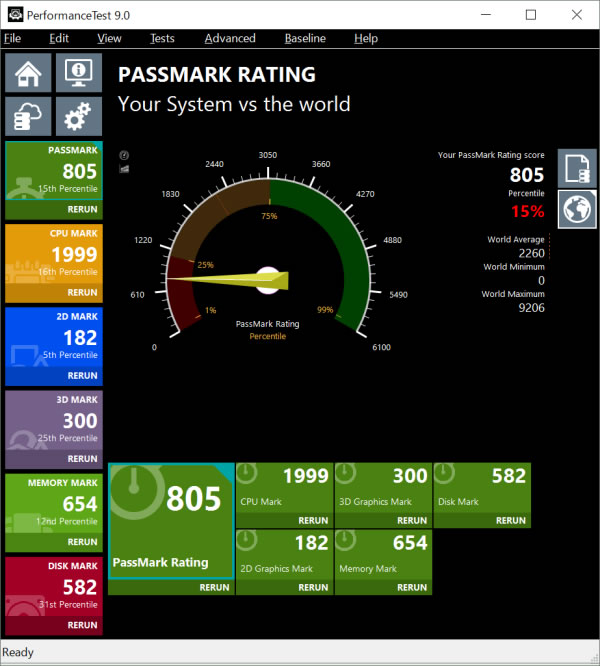Viewport: 600px width, 666px height.
Task: Open the Help menu
Action: coord(366,38)
